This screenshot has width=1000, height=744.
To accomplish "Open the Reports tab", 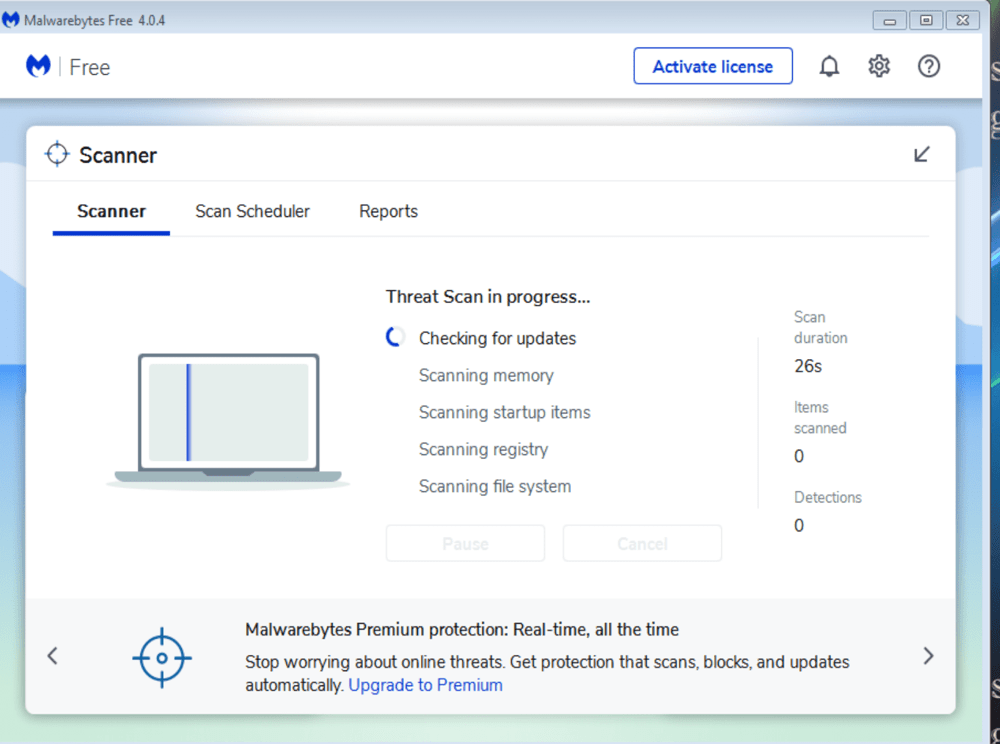I will 388,212.
